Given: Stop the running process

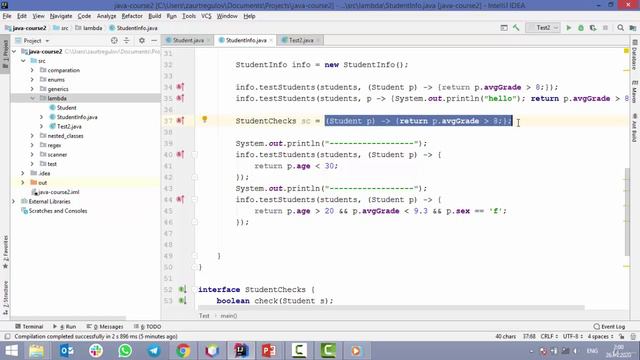Looking at the screenshot, I should pos(605,28).
